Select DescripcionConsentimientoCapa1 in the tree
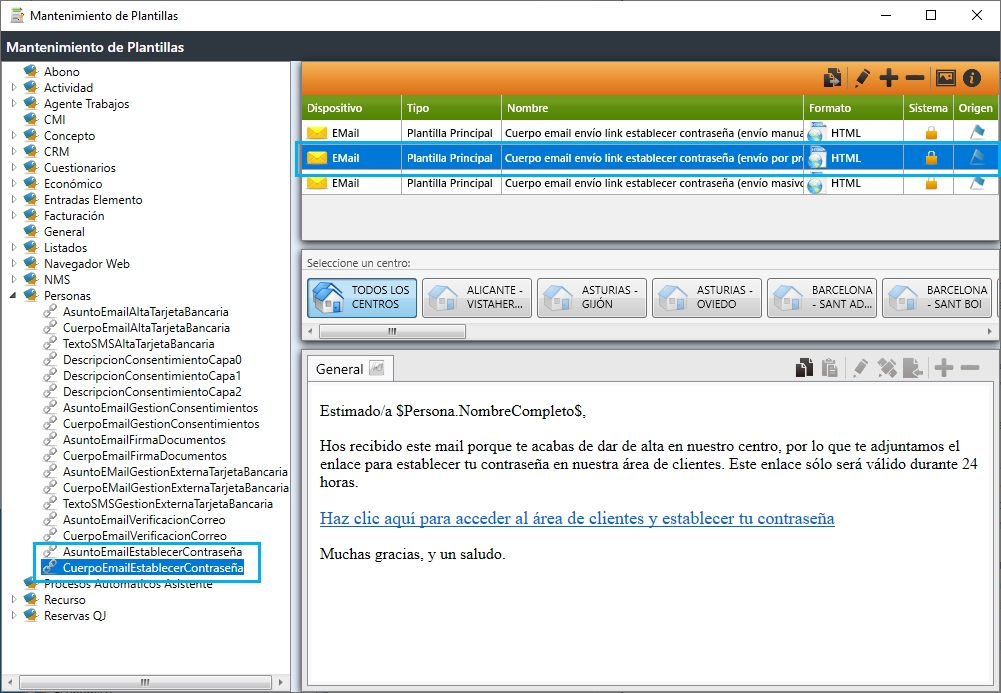The image size is (1001, 693). pos(152,375)
